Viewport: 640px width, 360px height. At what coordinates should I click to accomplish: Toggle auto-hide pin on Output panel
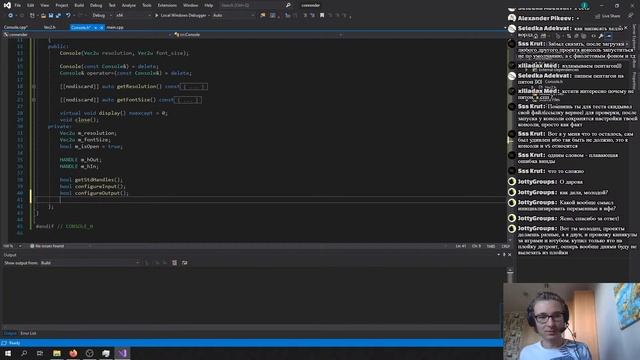click(504, 255)
